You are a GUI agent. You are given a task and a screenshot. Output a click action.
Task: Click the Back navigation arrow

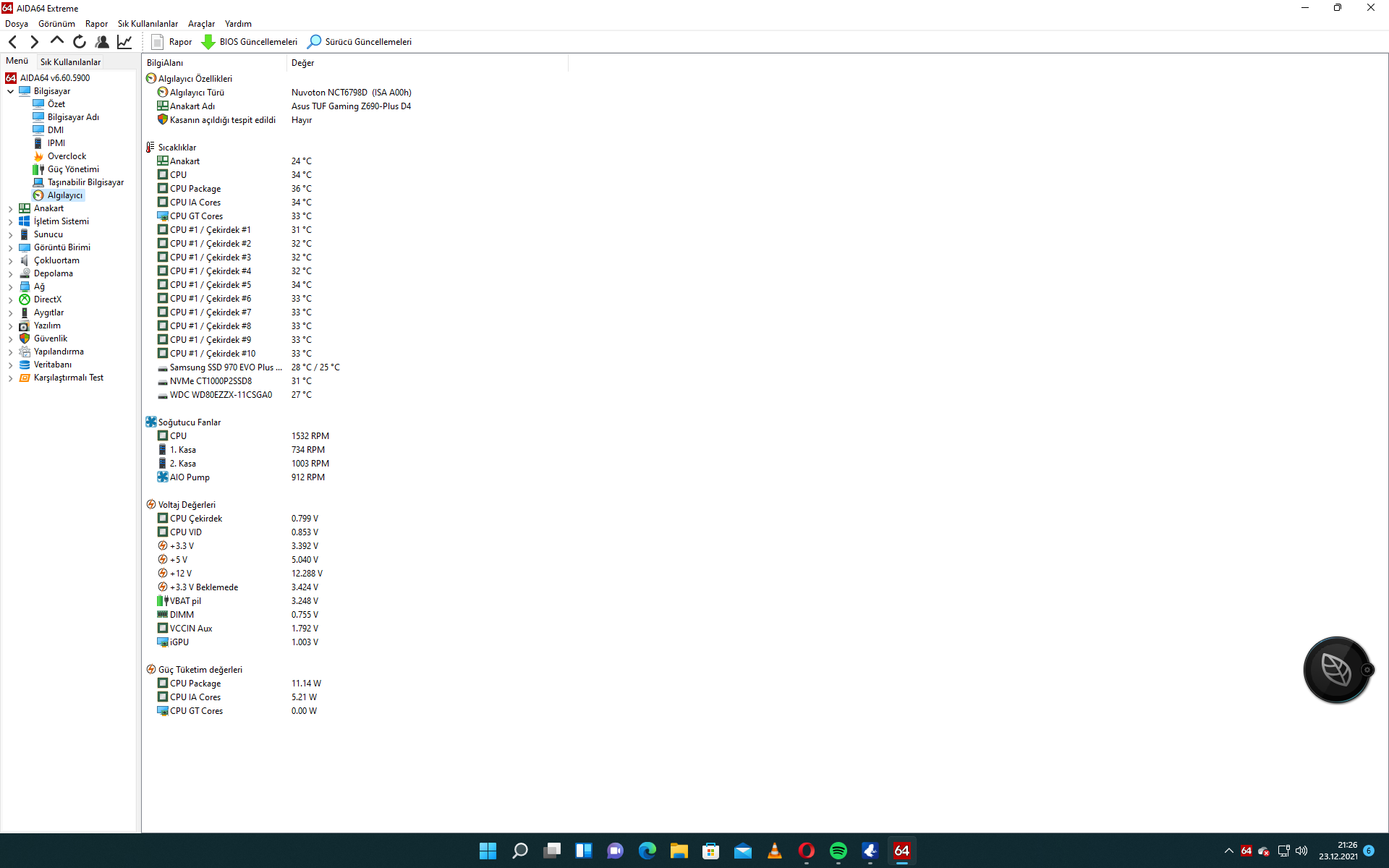click(x=12, y=42)
